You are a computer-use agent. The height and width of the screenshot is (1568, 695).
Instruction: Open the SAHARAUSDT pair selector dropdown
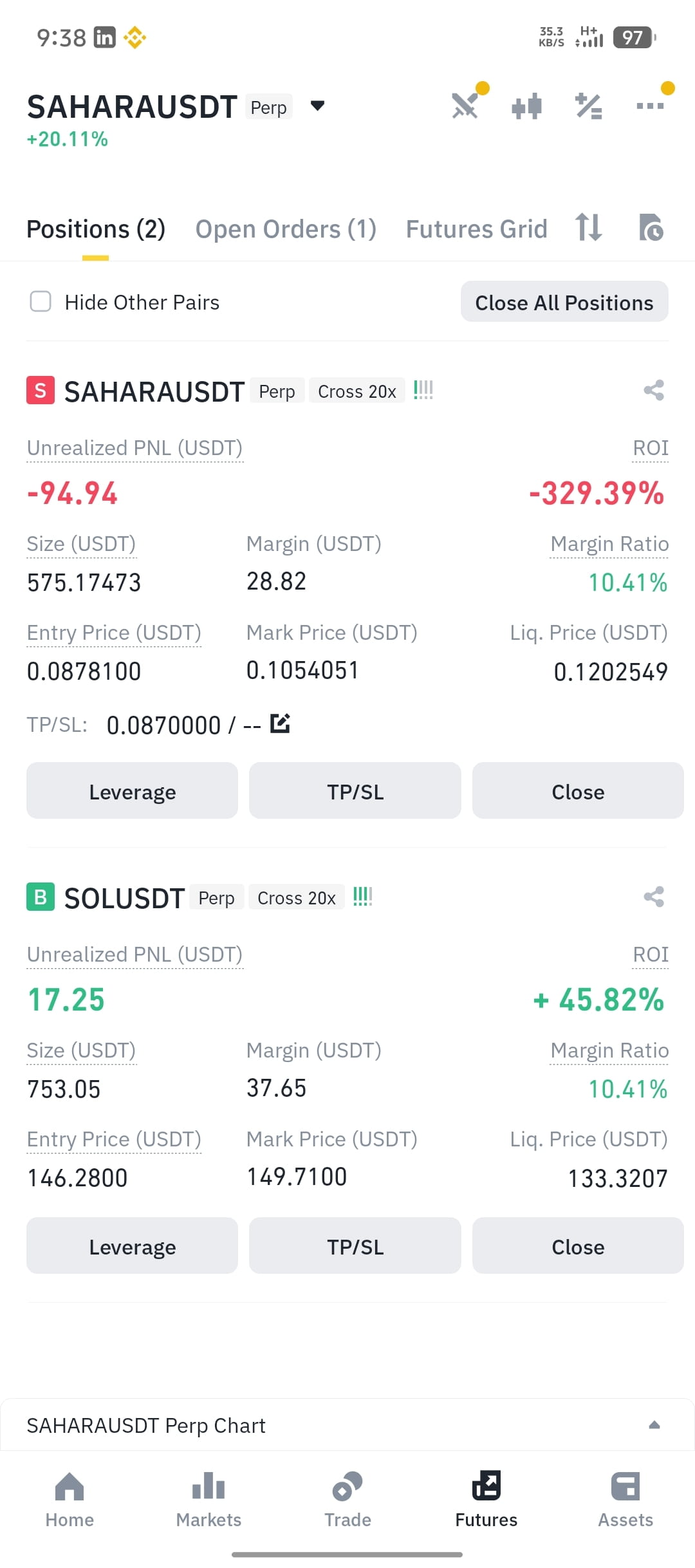point(317,106)
